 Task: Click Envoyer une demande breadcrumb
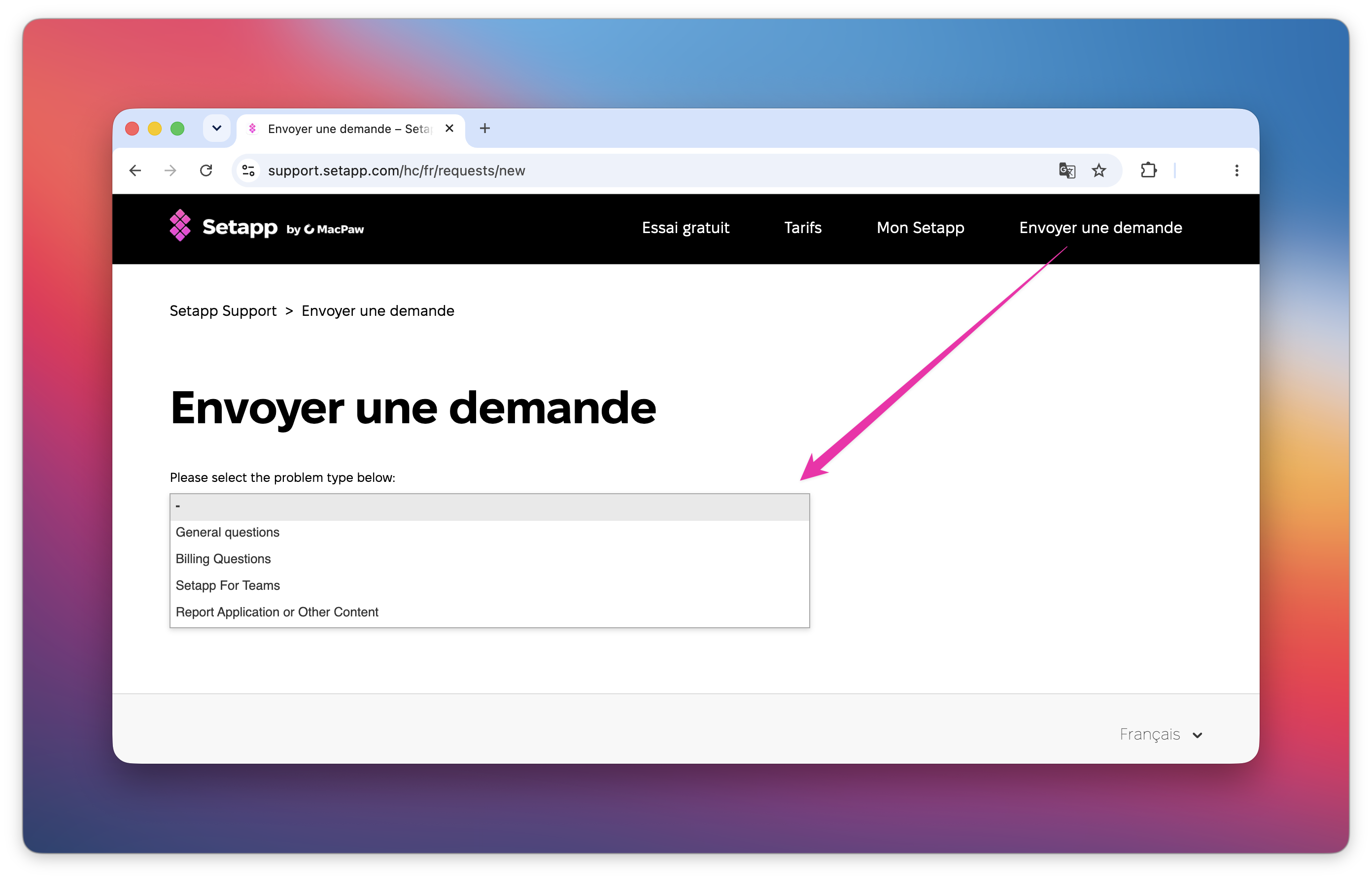[x=377, y=311]
